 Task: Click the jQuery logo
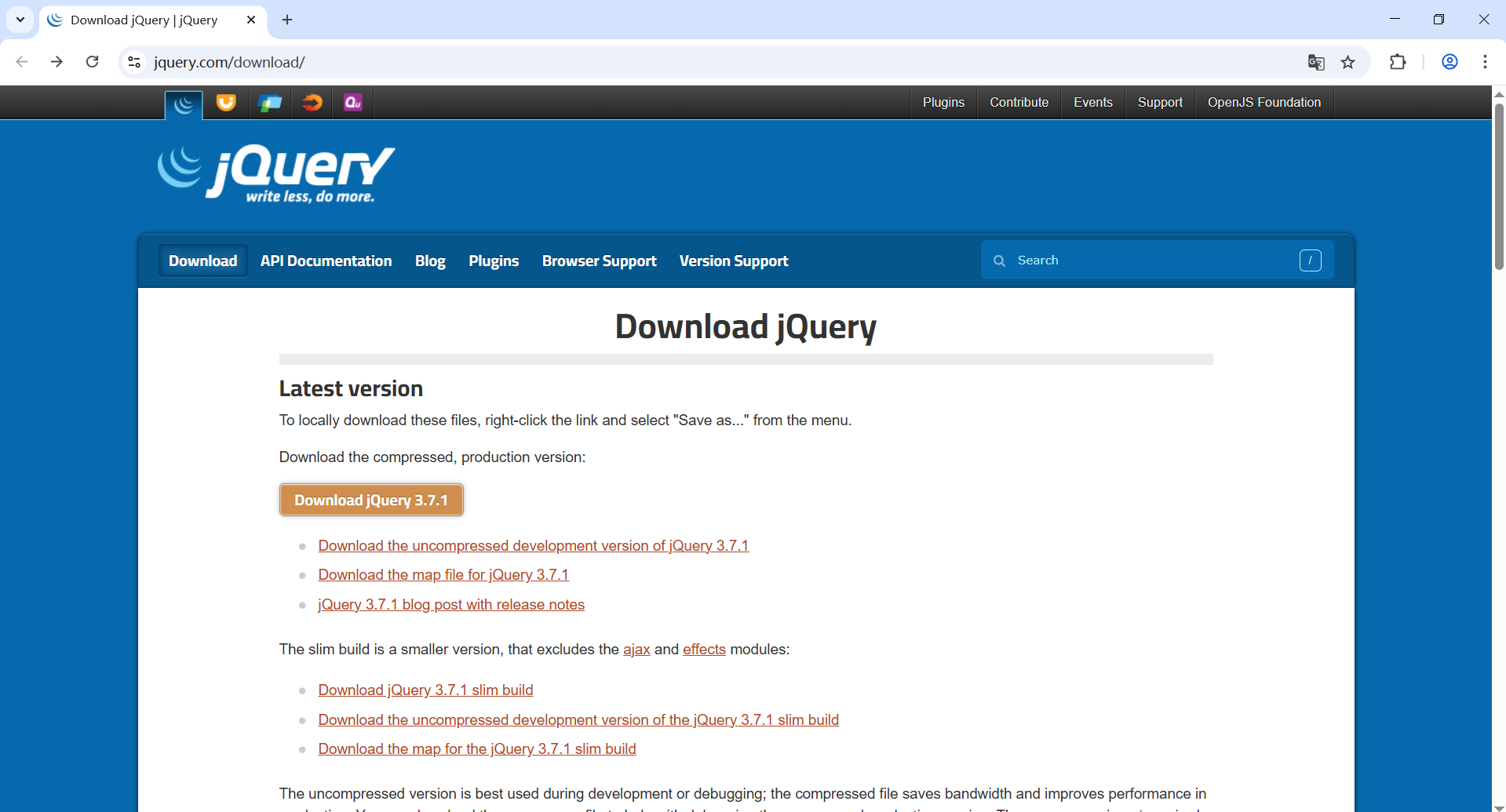tap(276, 173)
